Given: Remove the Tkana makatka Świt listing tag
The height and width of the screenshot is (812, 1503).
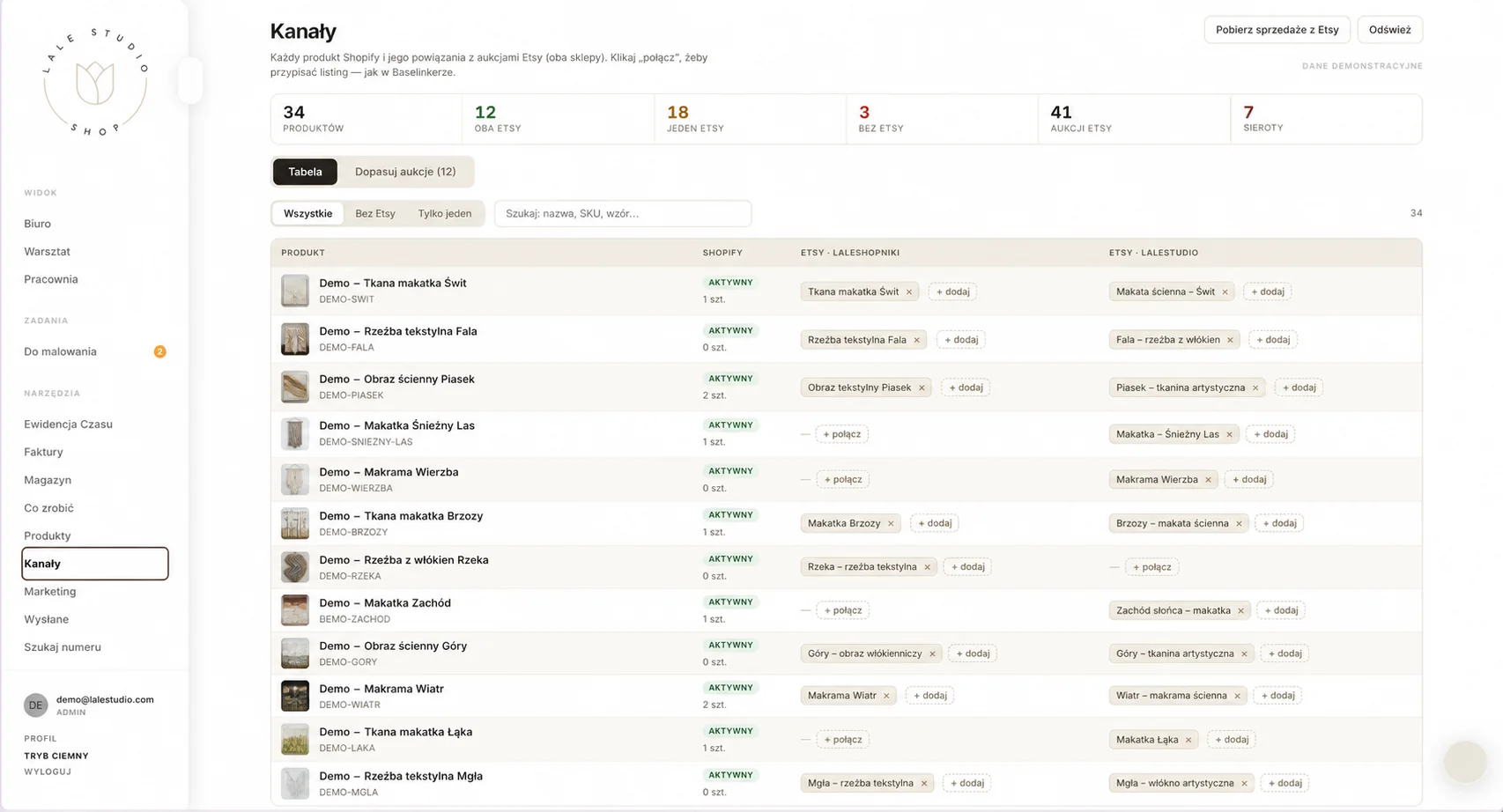Looking at the screenshot, I should point(909,292).
